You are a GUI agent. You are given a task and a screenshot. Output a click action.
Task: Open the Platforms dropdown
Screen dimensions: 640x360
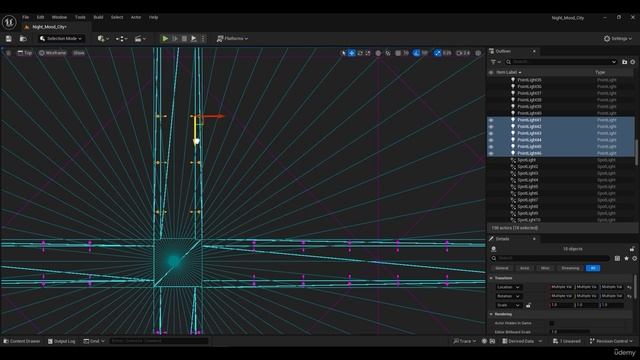(x=232, y=39)
